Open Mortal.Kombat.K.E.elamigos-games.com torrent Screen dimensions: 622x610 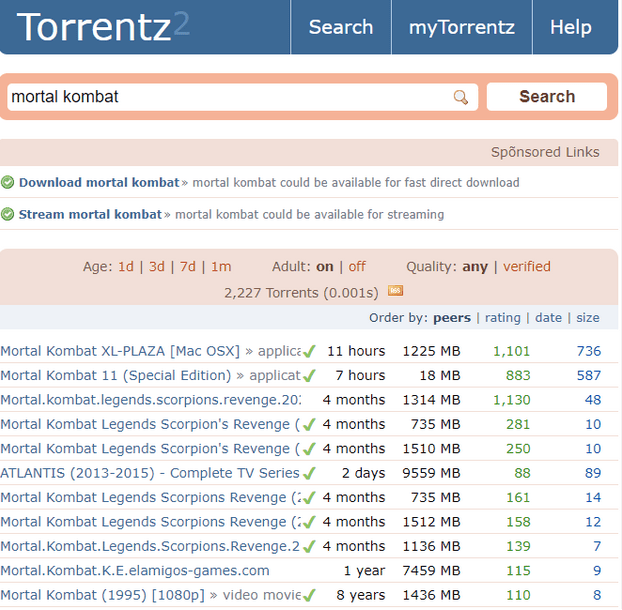(135, 571)
